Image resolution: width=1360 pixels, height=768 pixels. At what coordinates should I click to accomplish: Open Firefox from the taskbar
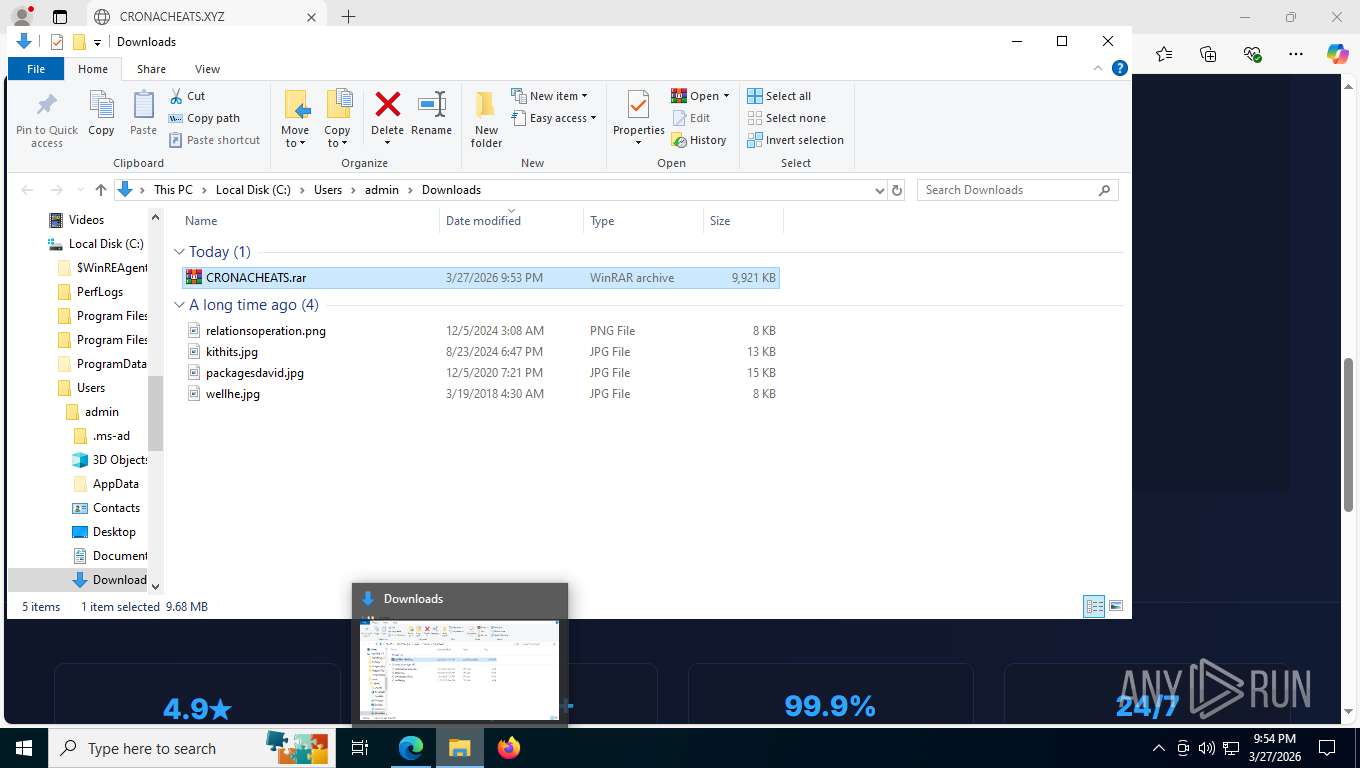point(509,747)
